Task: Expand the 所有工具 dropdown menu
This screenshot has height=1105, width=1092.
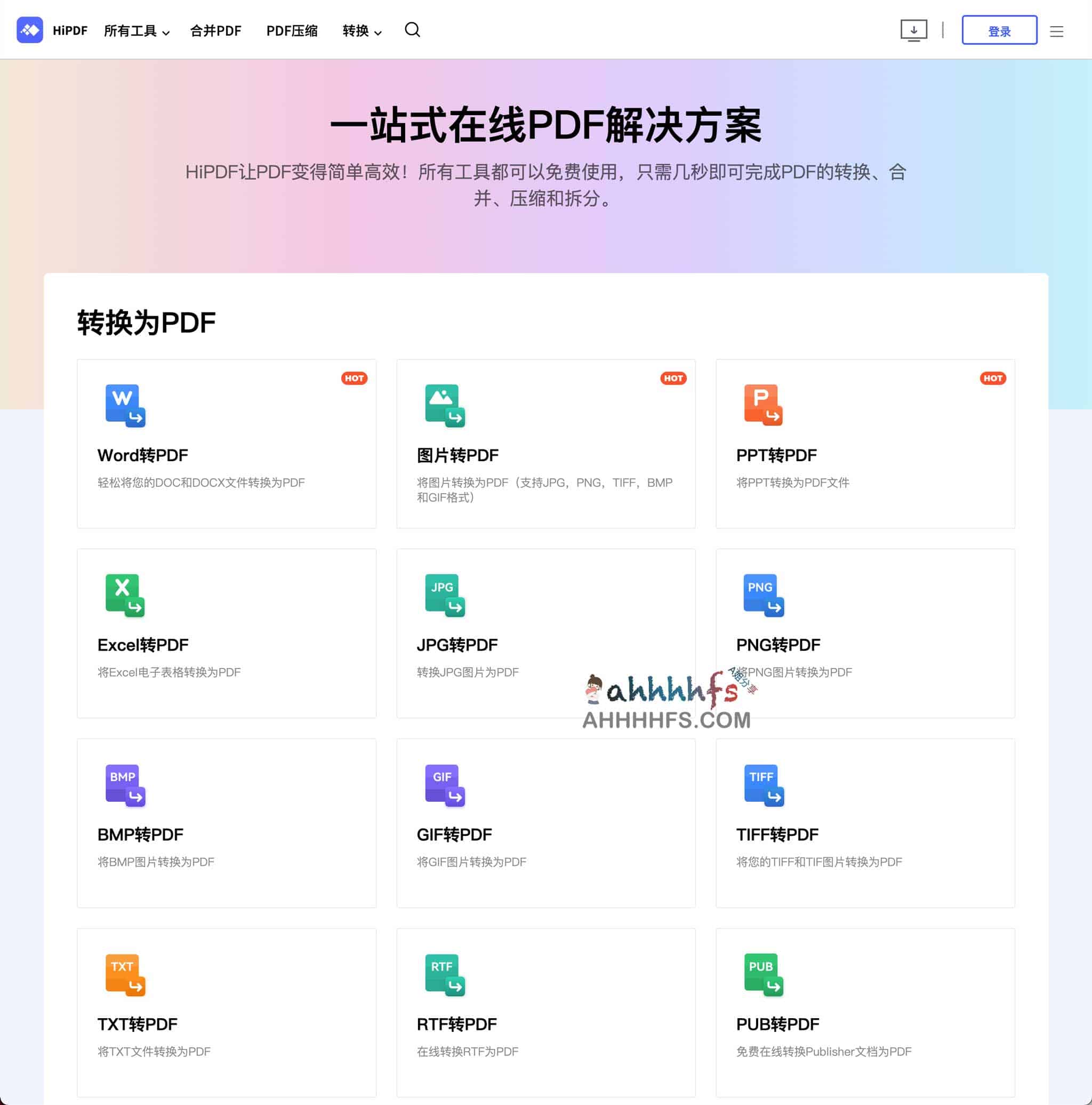Action: coord(136,31)
